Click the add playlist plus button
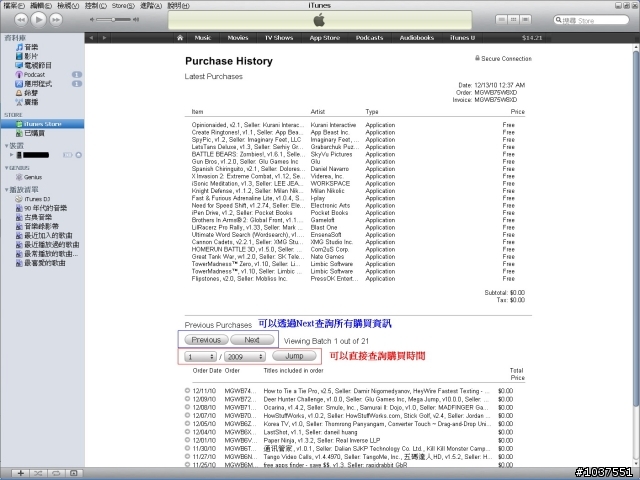The height and width of the screenshot is (480, 640). (20, 473)
